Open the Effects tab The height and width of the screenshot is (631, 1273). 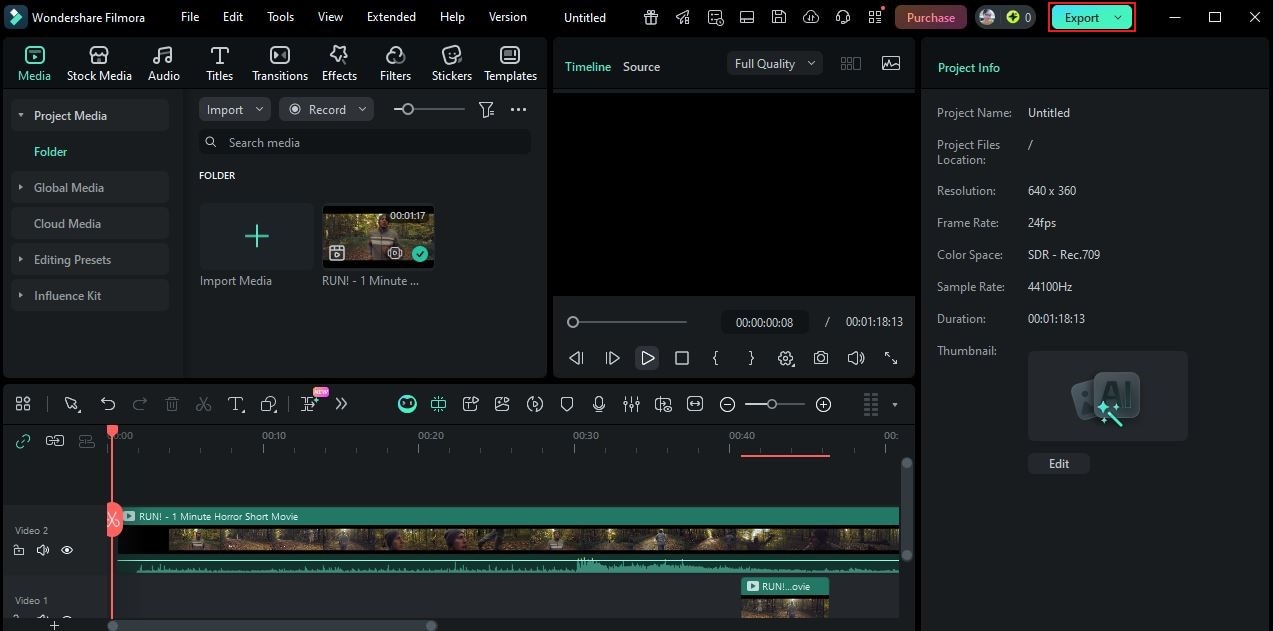339,64
